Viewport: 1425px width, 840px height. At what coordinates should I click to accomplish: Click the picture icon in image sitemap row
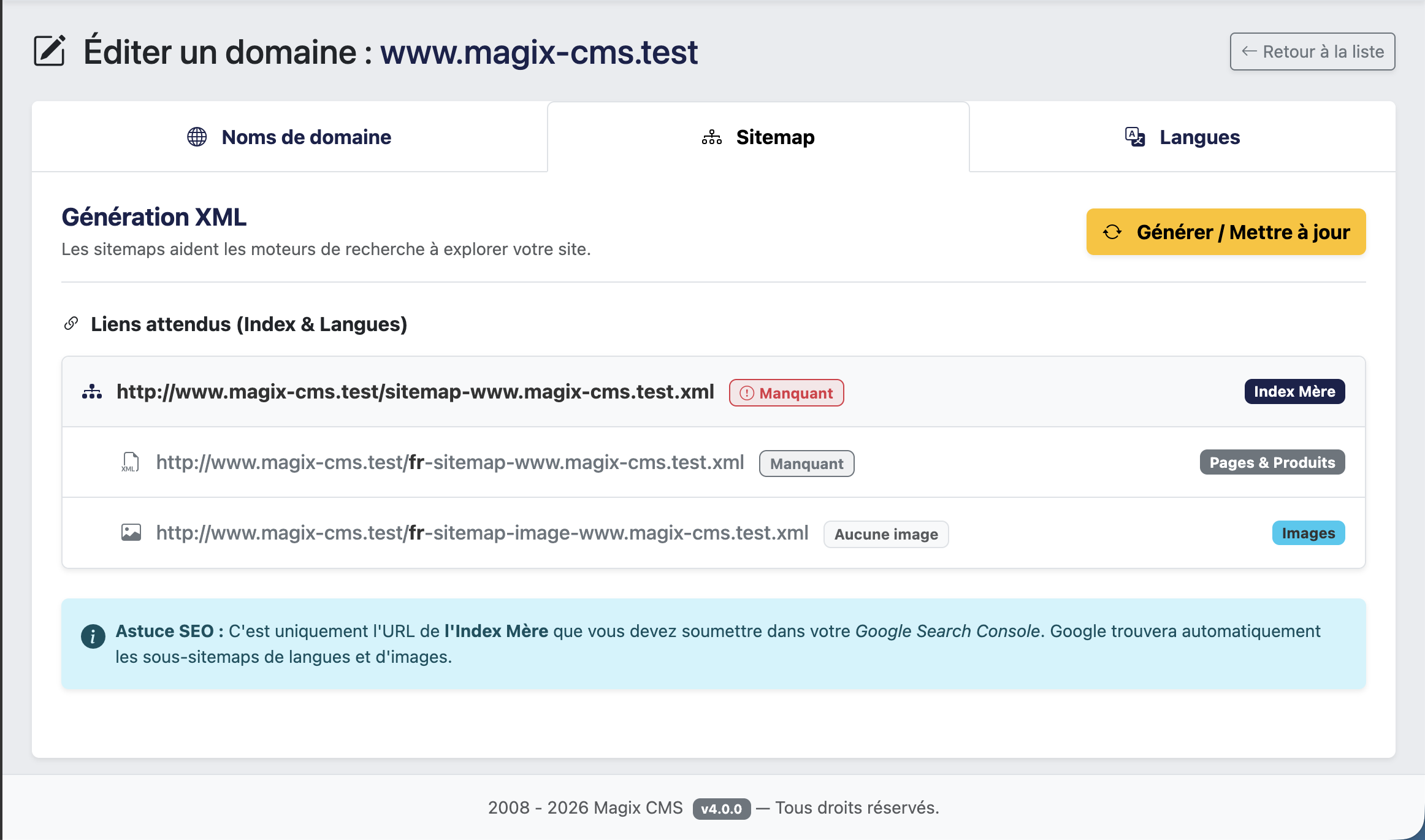131,532
